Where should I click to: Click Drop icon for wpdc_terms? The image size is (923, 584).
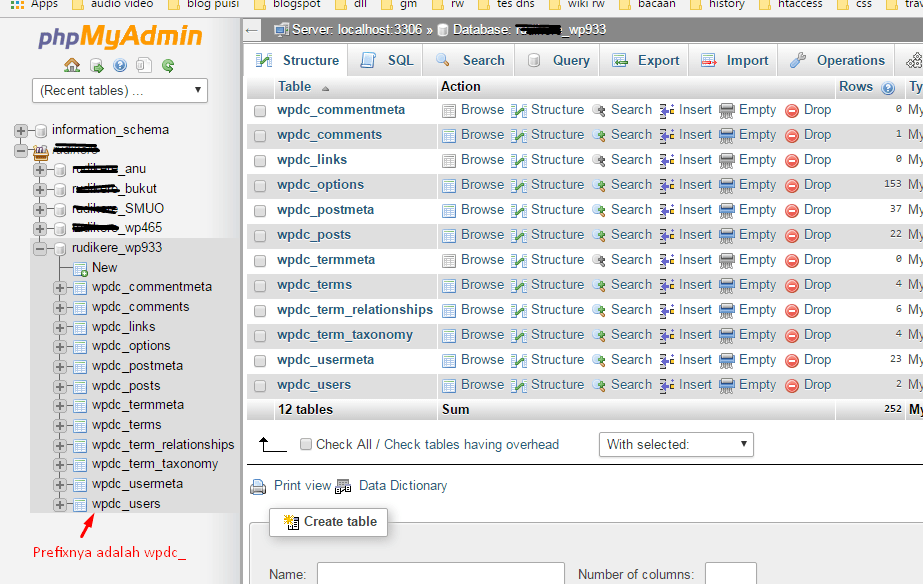click(792, 286)
